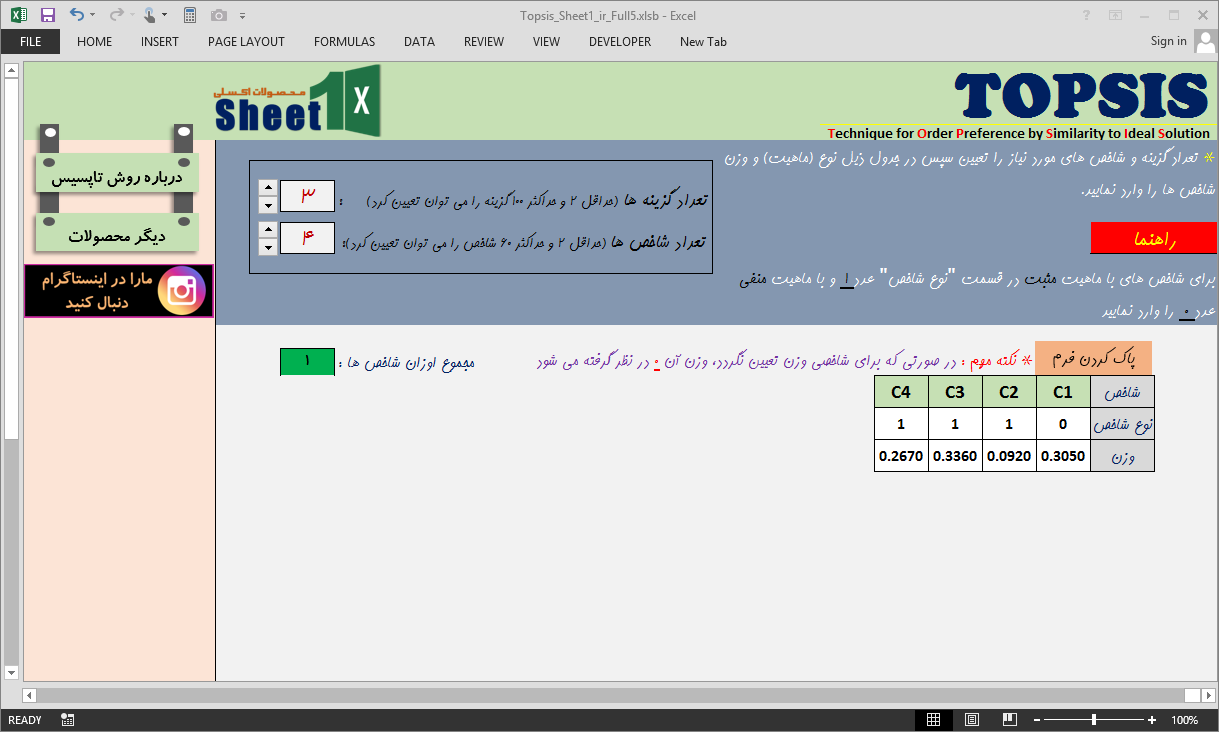Screen dimensions: 1219x732
Task: Open the Undo history dropdown arrow
Action: point(93,15)
